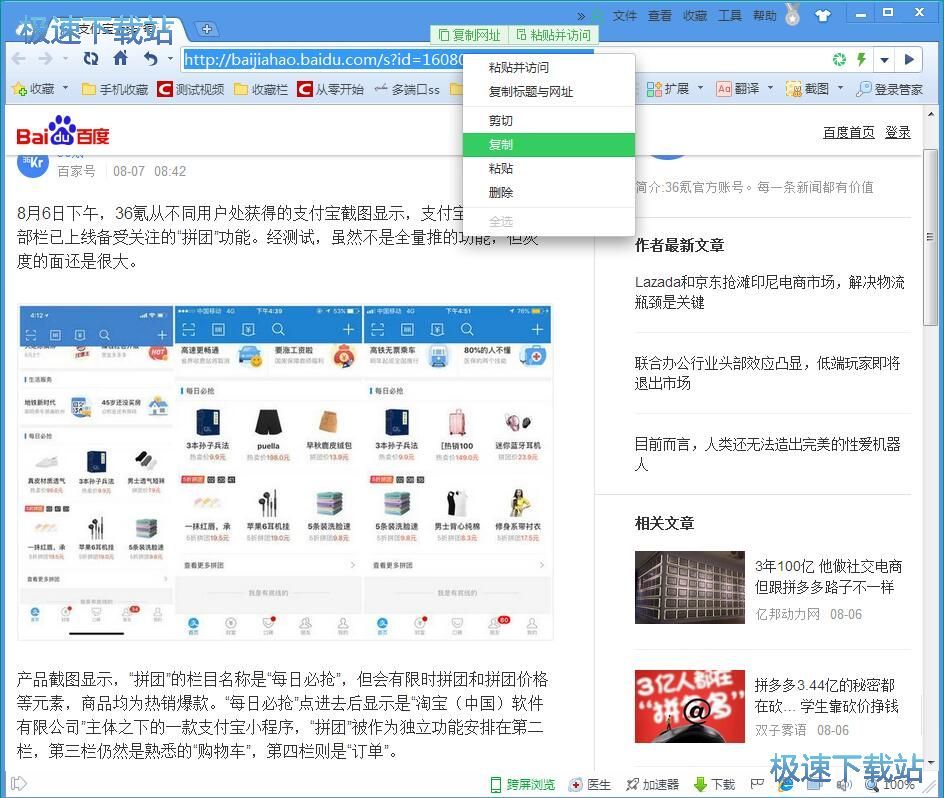Expand the hidden menu chevron in title bar
The image size is (944, 798).
(x=580, y=16)
